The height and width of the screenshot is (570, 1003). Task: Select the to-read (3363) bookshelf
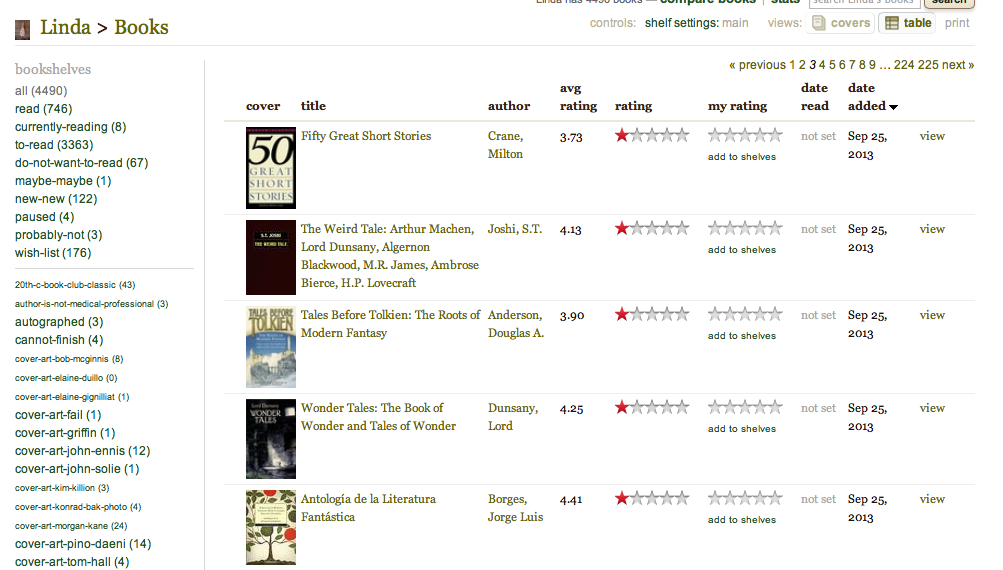(x=54, y=145)
